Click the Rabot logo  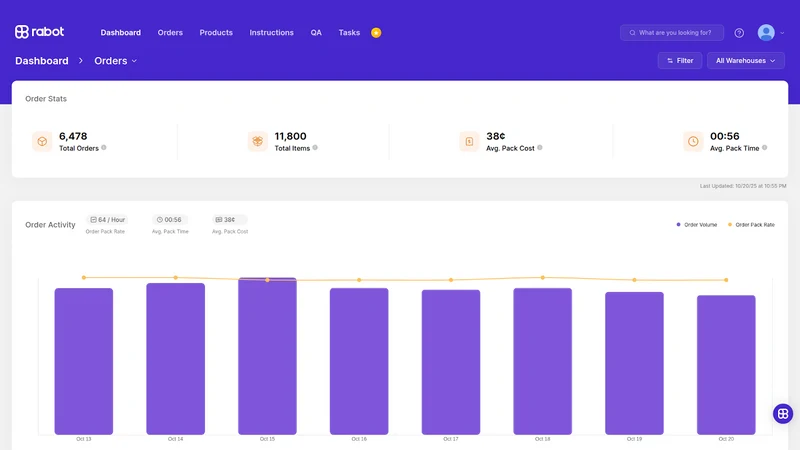[x=39, y=32]
